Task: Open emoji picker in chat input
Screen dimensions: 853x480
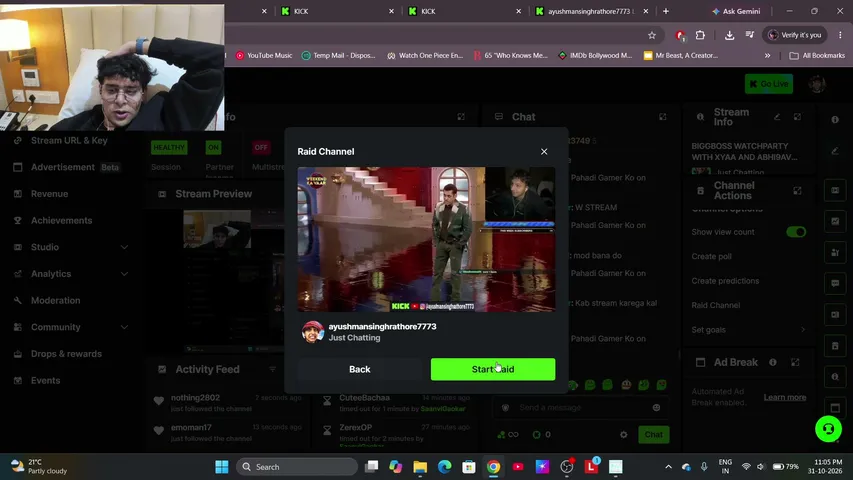Action: coord(657,408)
